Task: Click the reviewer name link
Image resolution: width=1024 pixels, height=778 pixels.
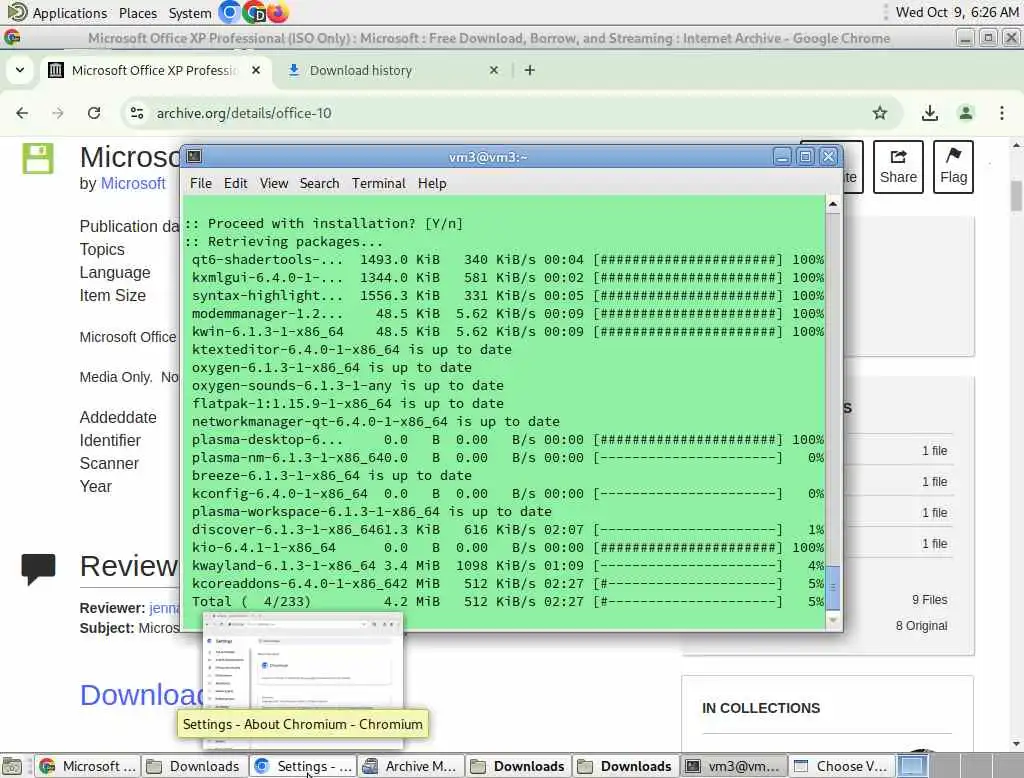Action: 164,608
